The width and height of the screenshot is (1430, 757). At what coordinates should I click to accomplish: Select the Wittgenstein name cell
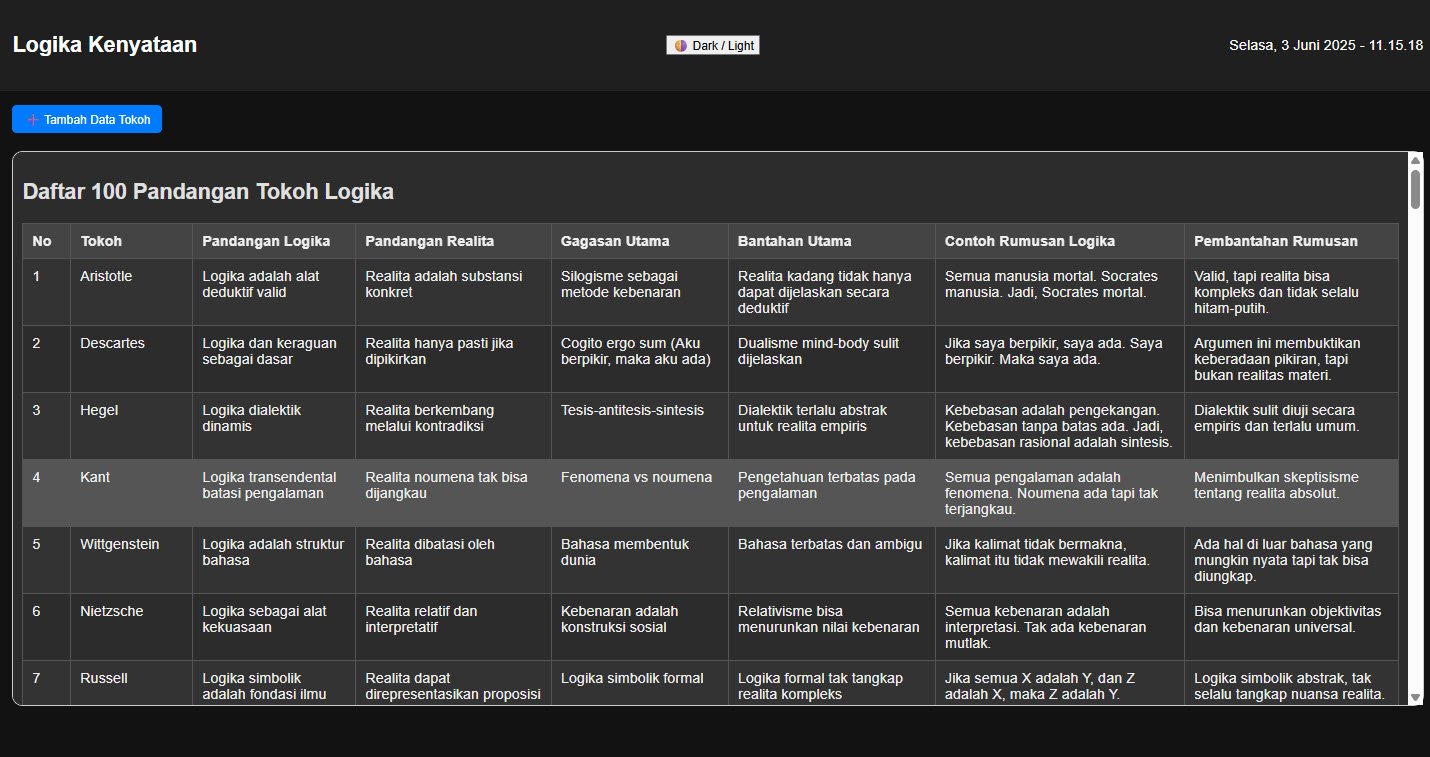click(131, 560)
